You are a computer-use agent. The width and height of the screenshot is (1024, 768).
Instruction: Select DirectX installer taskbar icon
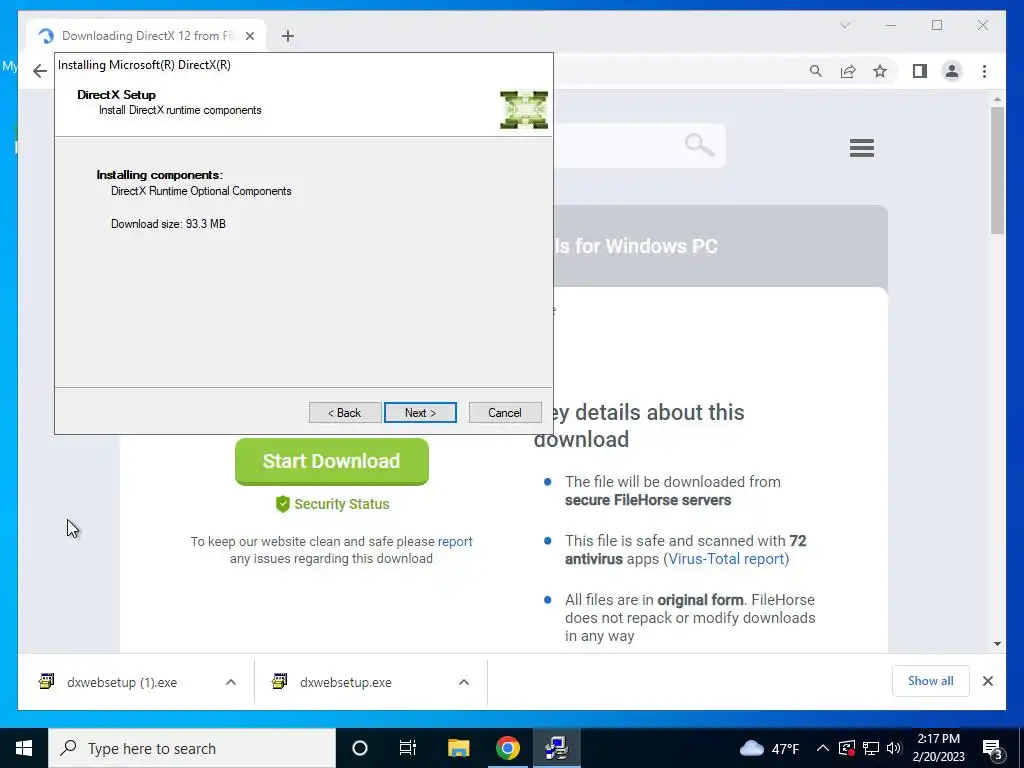[556, 748]
